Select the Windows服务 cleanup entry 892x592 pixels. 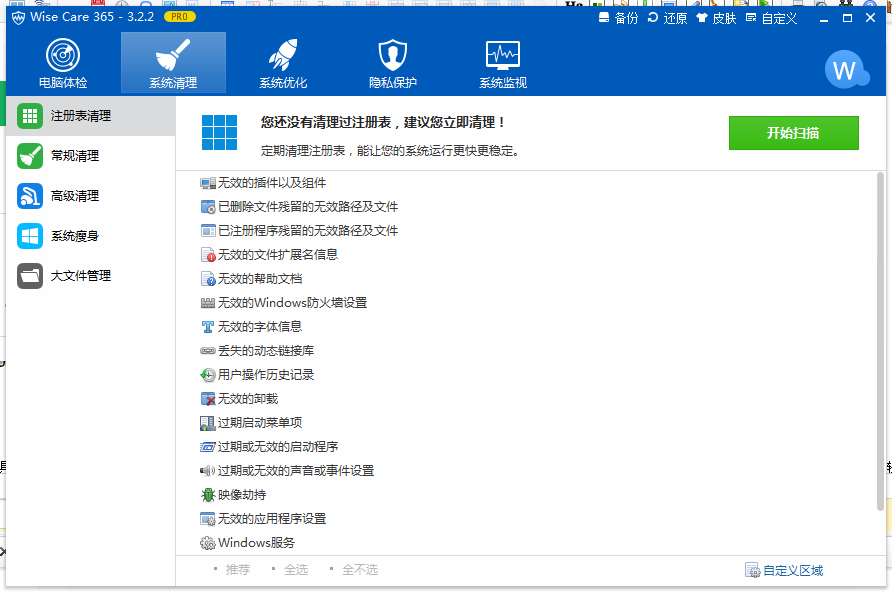coord(246,542)
